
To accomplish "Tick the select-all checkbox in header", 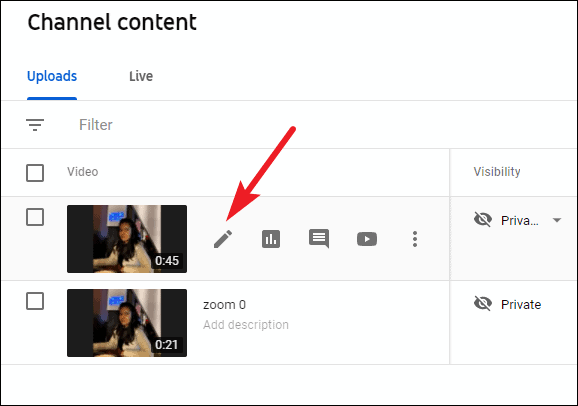I will [35, 173].
